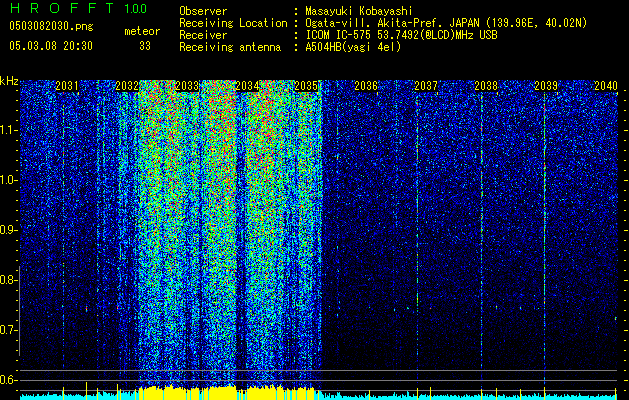Screen dimensions: 629x400
Task: Click the 0.6 frequency axis label
Action: click(x=8, y=380)
